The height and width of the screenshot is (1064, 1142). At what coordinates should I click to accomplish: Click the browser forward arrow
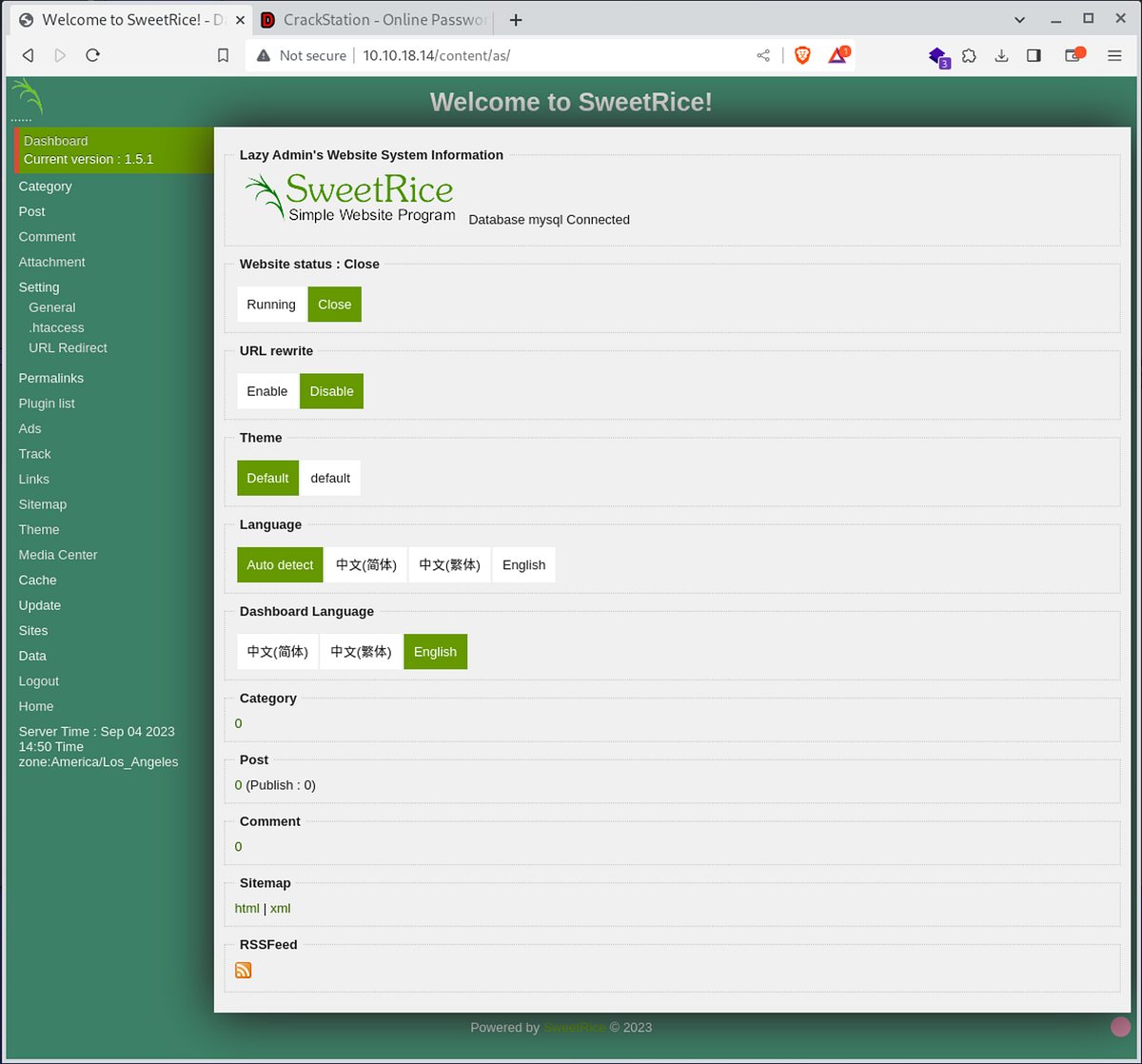pos(61,56)
